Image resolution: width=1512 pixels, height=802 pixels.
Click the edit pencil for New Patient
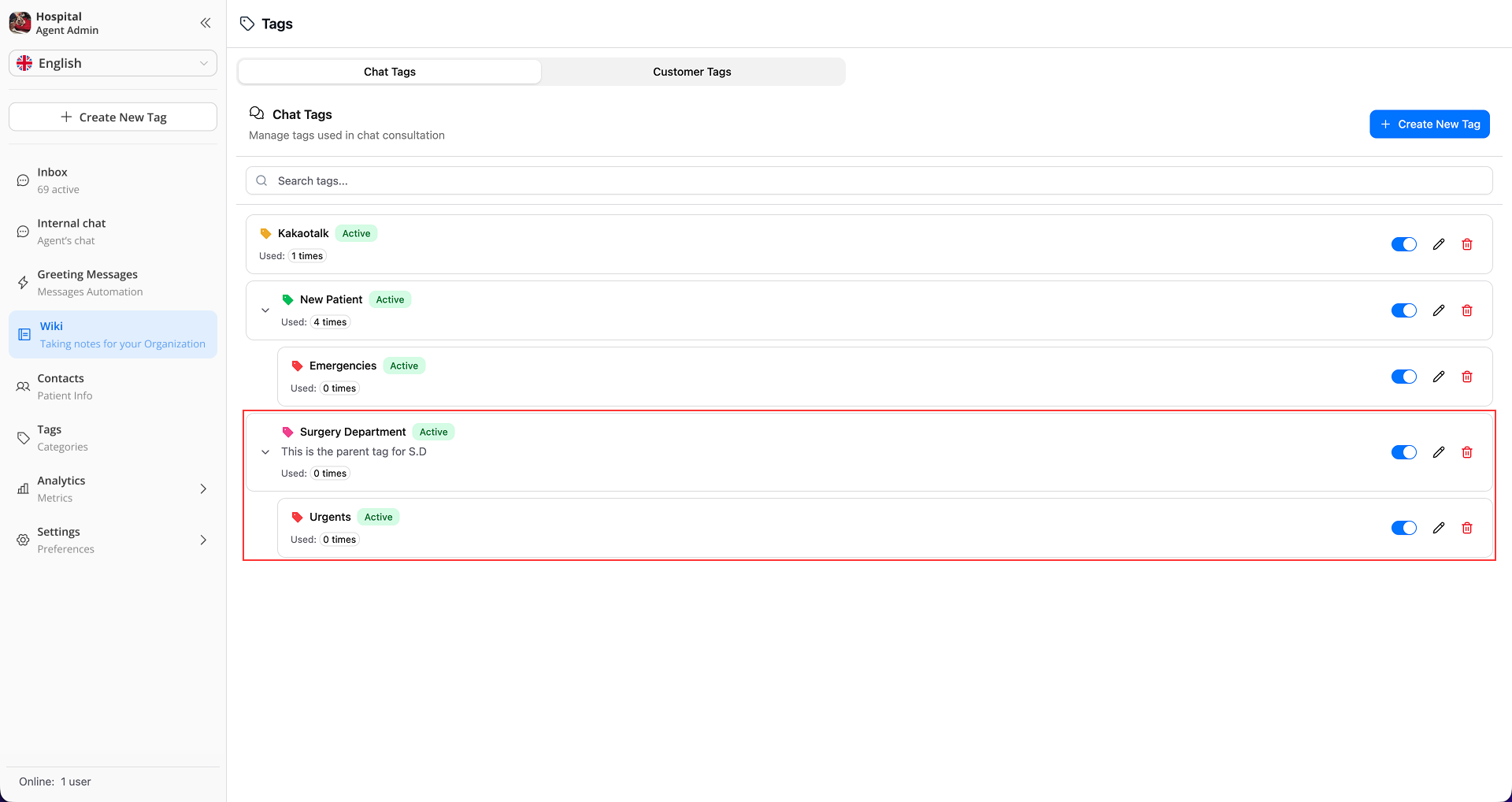1438,310
